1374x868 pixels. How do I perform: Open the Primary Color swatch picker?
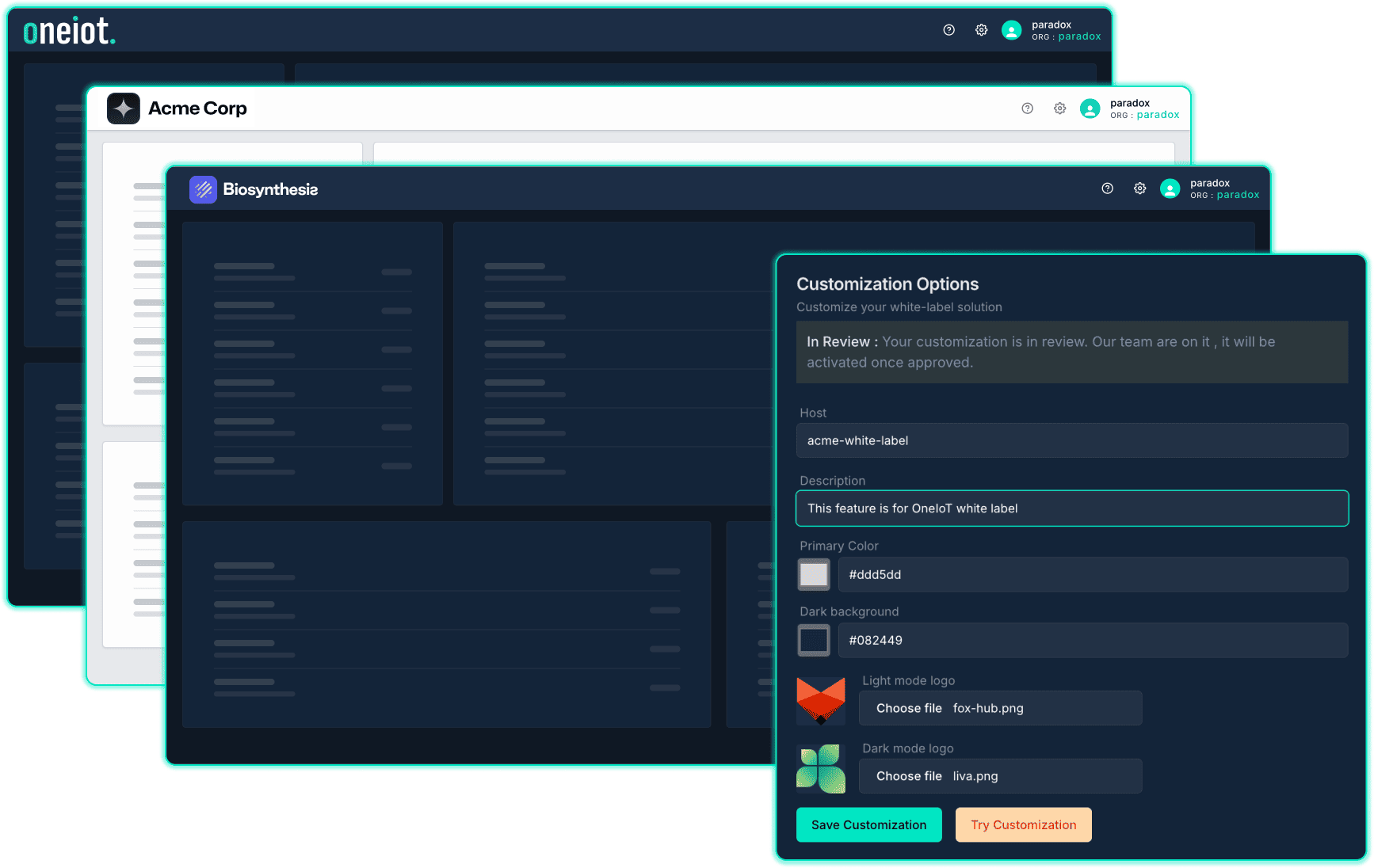[x=814, y=574]
